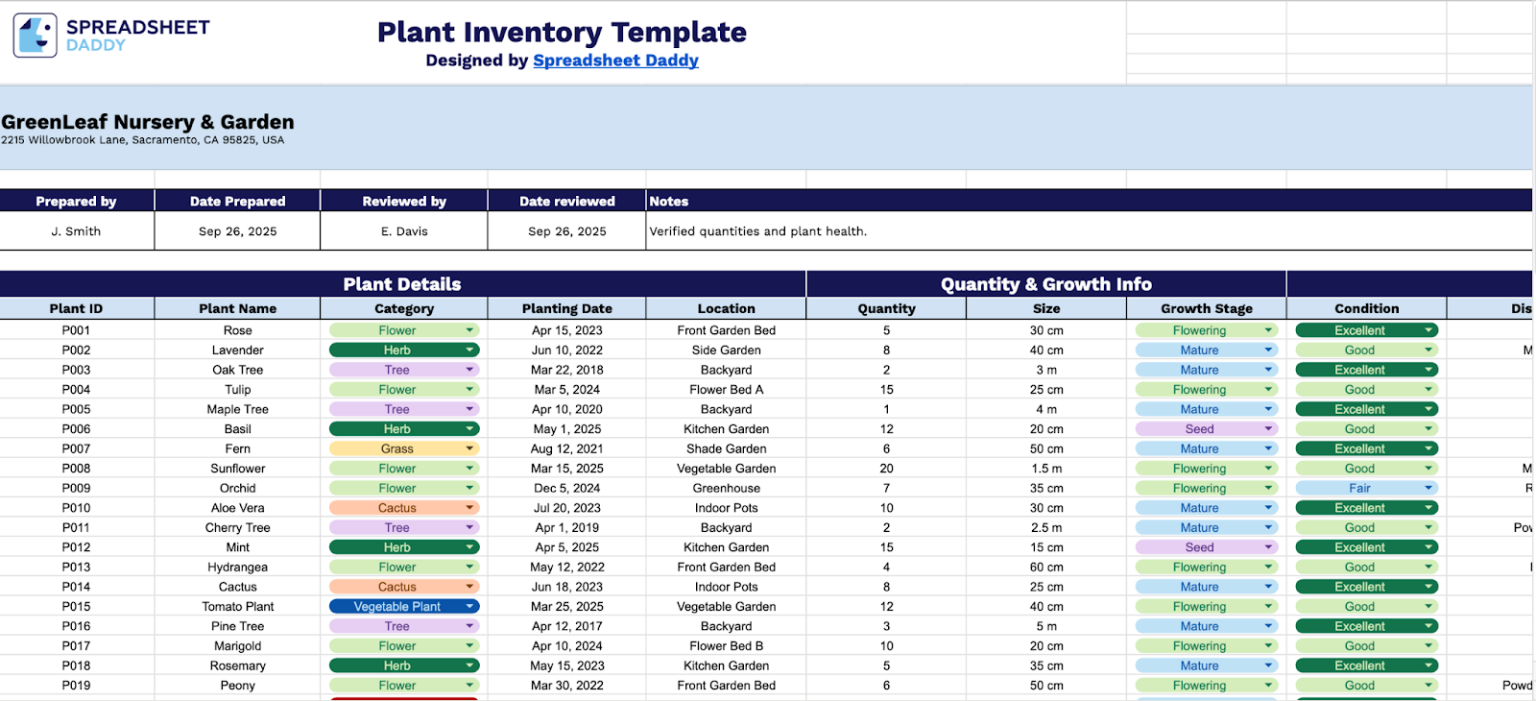Screen dimensions: 1536x701
Task: Follow the Spreadsheet Daddy hyperlink
Action: click(616, 60)
